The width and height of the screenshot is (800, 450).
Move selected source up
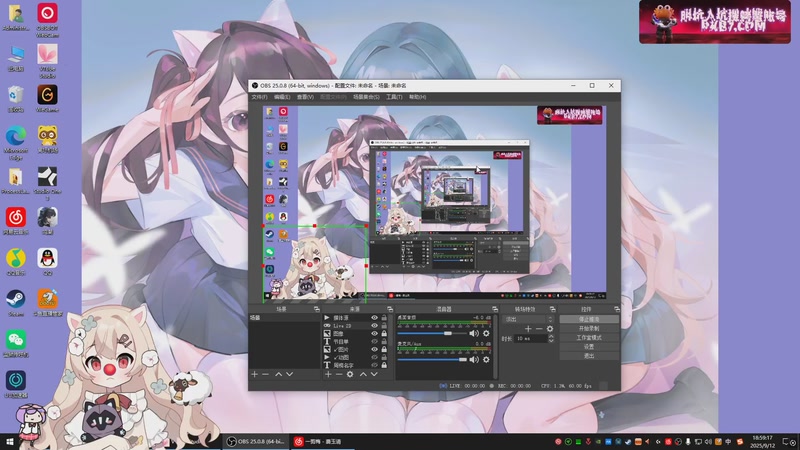(363, 374)
